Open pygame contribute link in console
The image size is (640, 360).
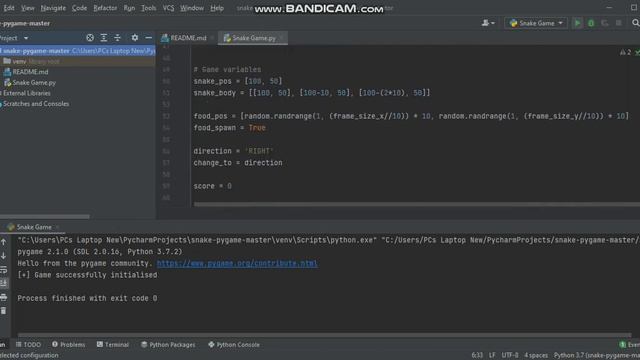pyautogui.click(x=237, y=263)
